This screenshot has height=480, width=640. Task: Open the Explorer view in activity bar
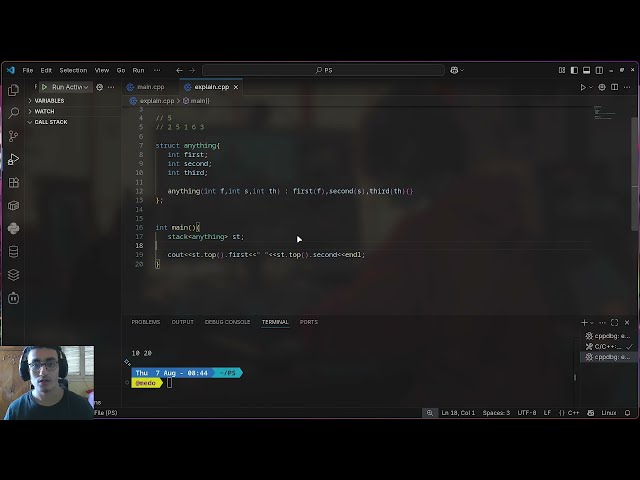pos(13,90)
